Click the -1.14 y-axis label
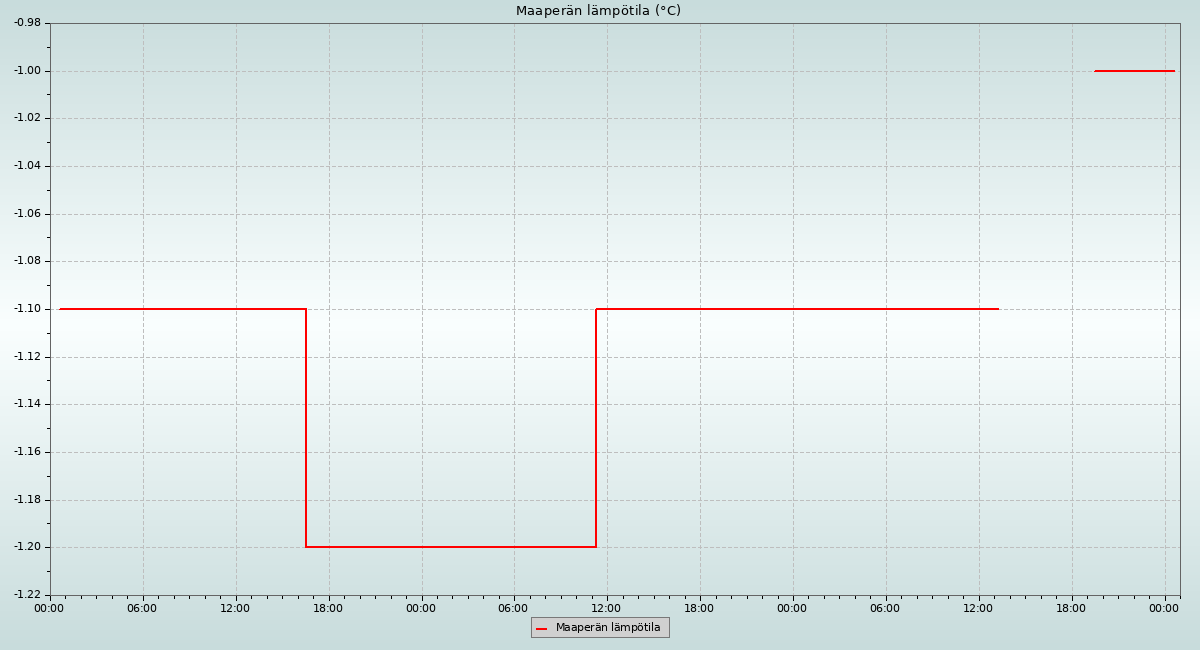This screenshot has width=1200, height=650. pos(27,404)
